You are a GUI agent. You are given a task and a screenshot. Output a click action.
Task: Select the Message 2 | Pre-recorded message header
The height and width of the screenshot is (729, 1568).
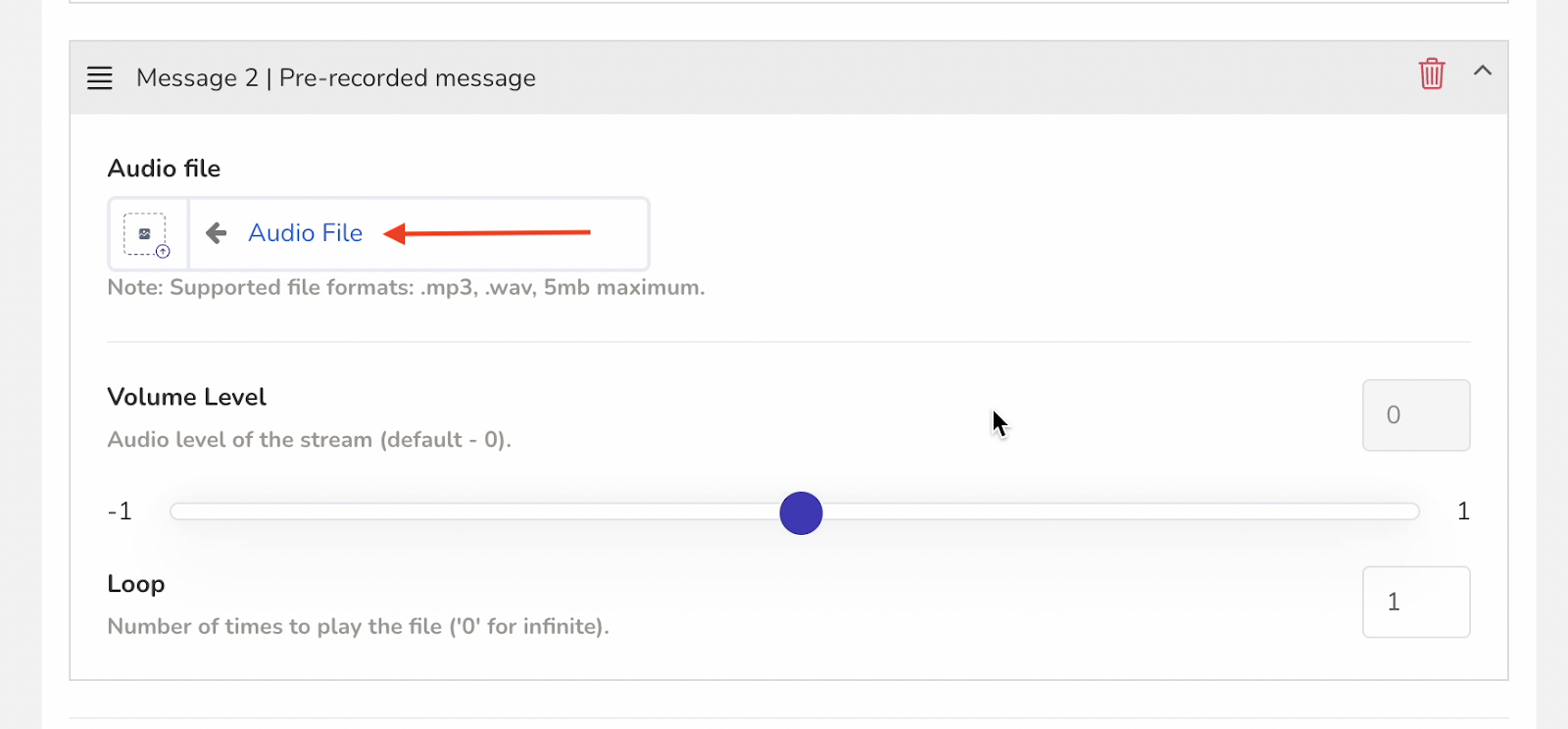click(x=337, y=77)
